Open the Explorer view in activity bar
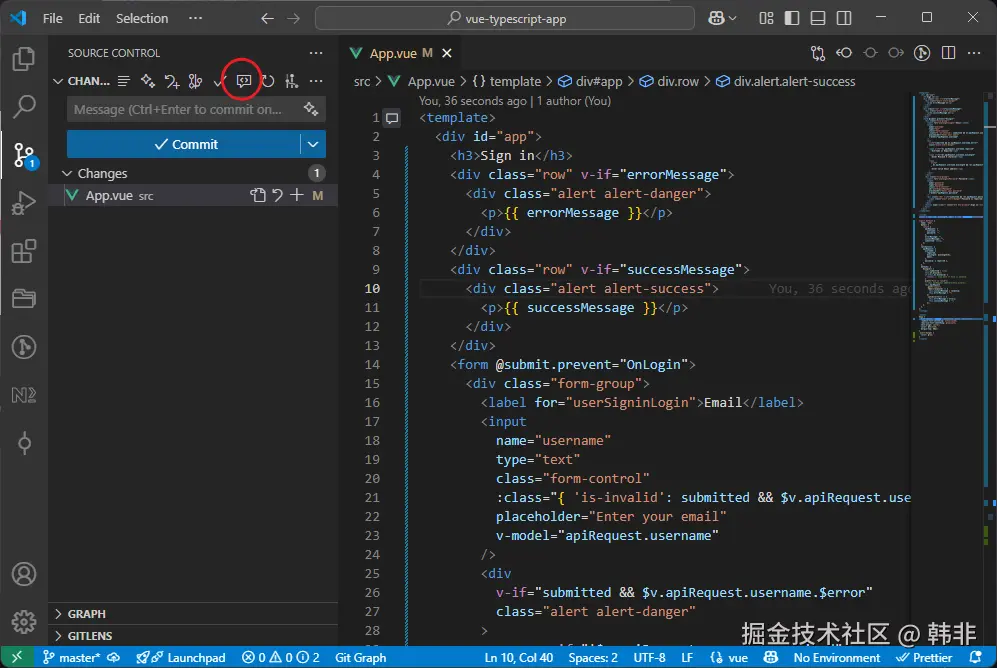 coord(24,59)
